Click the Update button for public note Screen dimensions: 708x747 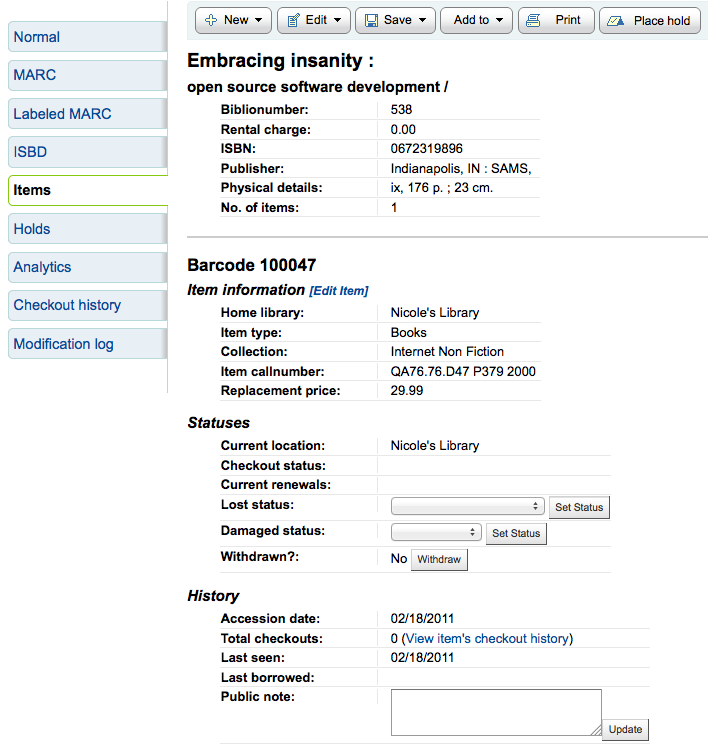click(625, 729)
